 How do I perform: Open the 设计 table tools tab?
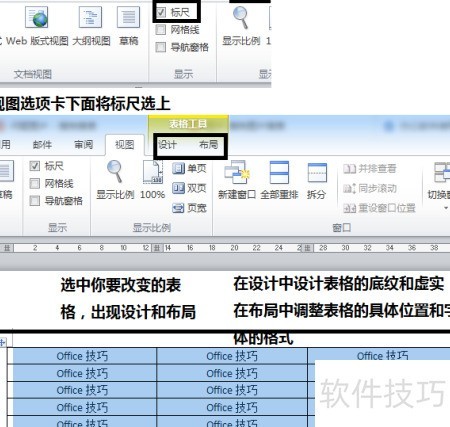click(x=167, y=145)
